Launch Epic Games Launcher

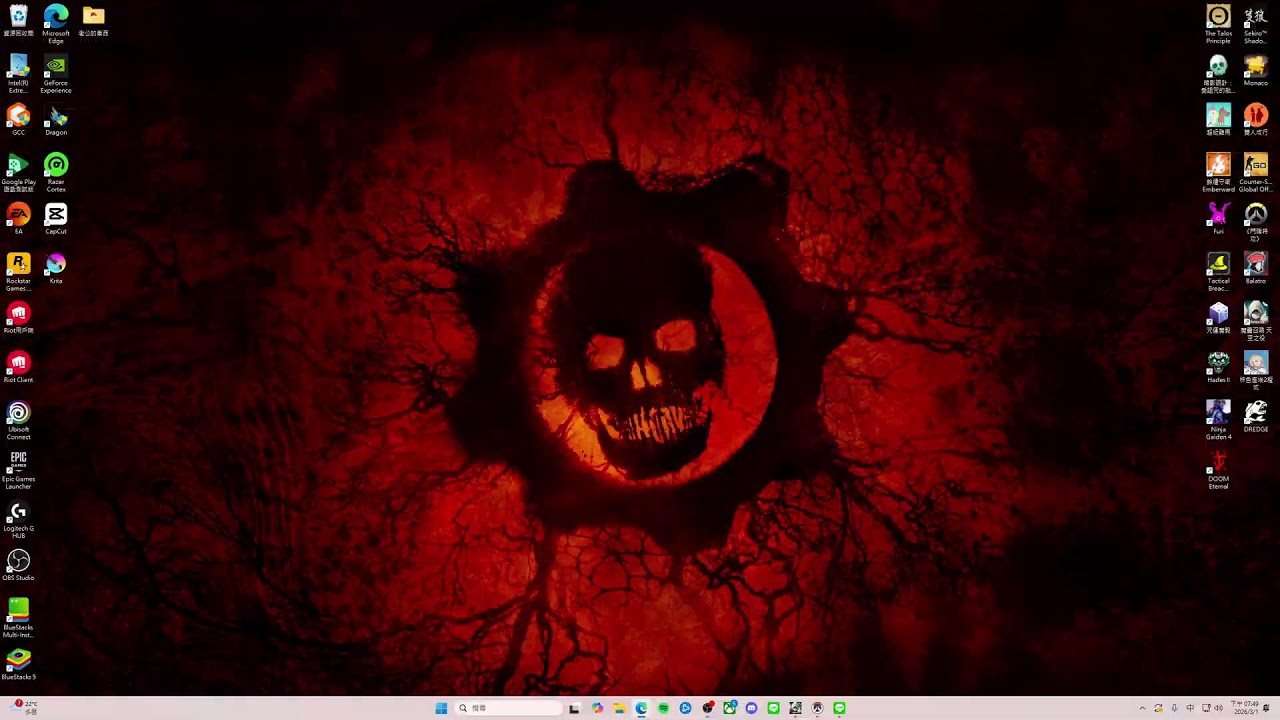click(18, 470)
